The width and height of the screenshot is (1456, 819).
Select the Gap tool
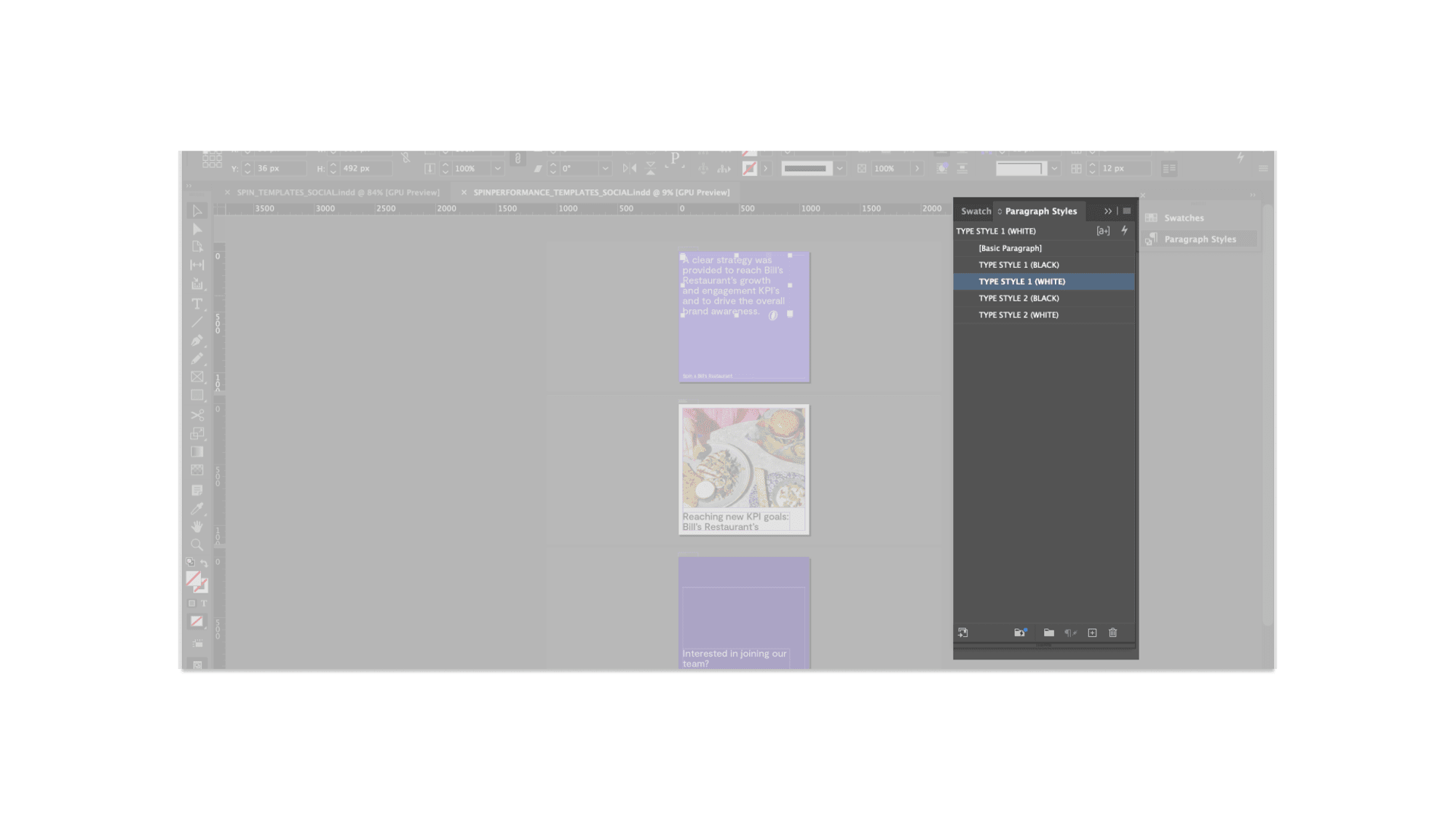pos(197,266)
